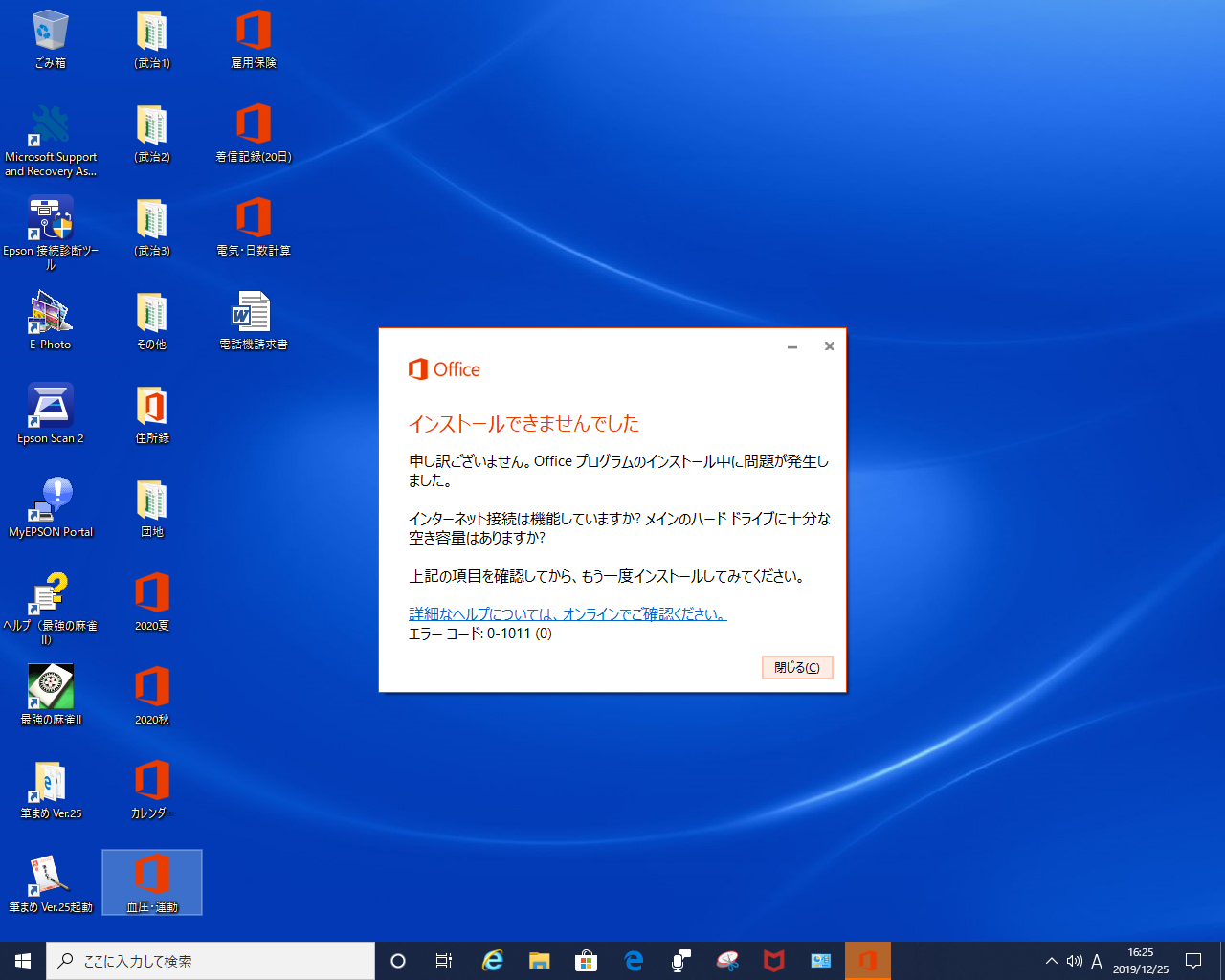
Task: Launch Internet Explorer from the taskbar
Action: click(492, 961)
